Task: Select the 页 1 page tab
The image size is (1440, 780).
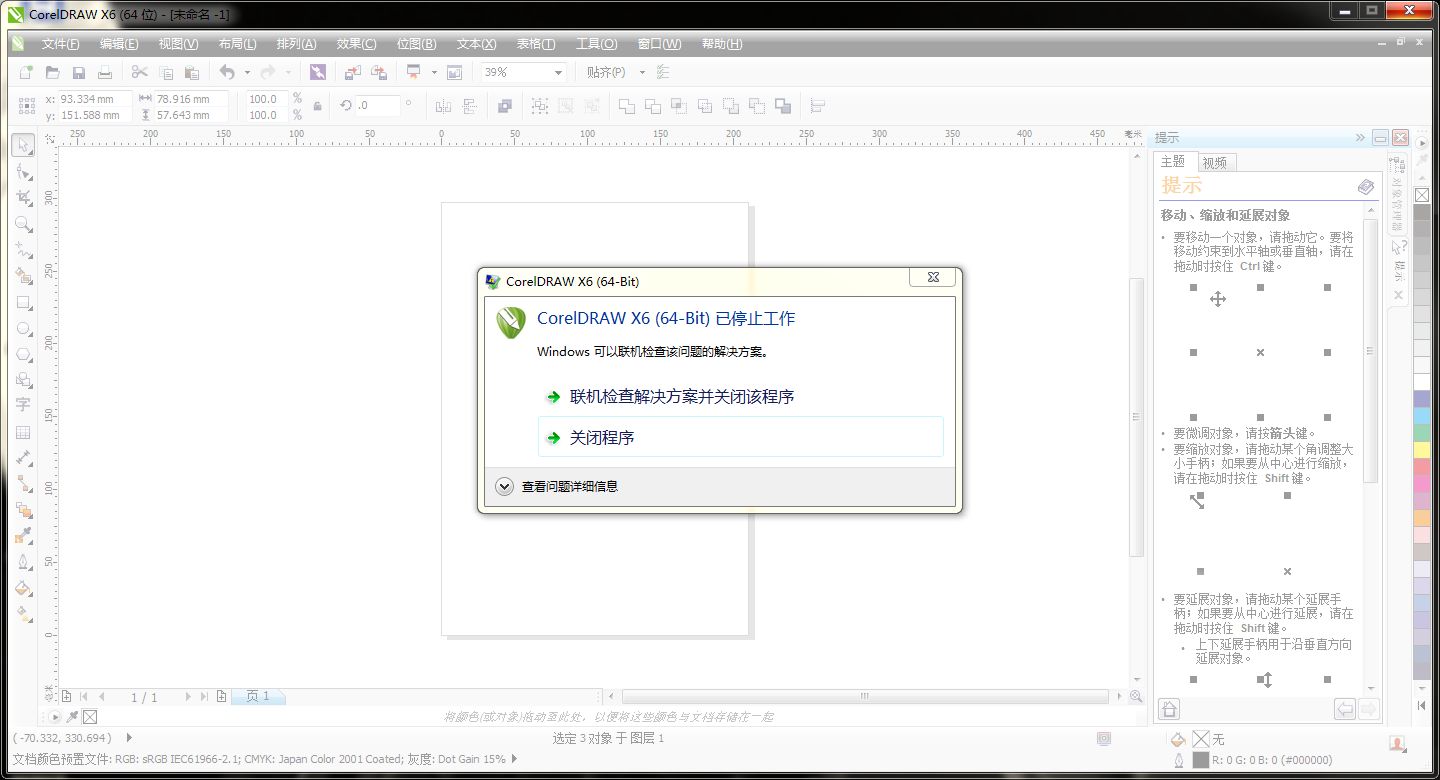Action: tap(258, 696)
